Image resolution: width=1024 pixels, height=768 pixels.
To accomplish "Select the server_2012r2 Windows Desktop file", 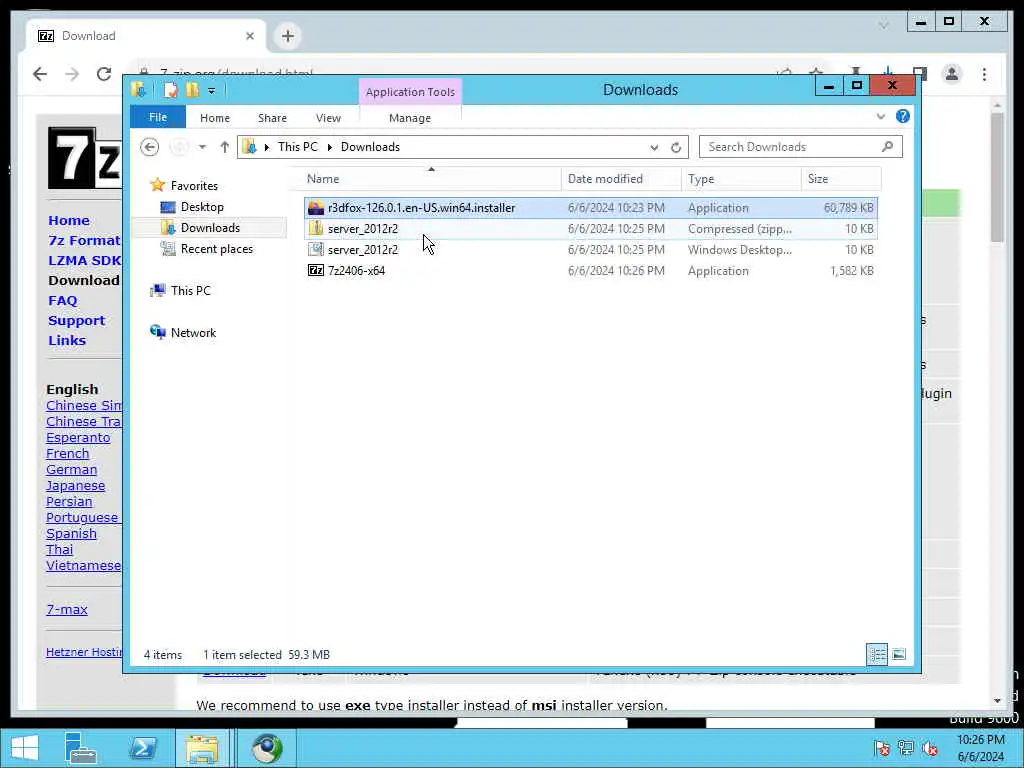I will point(591,249).
